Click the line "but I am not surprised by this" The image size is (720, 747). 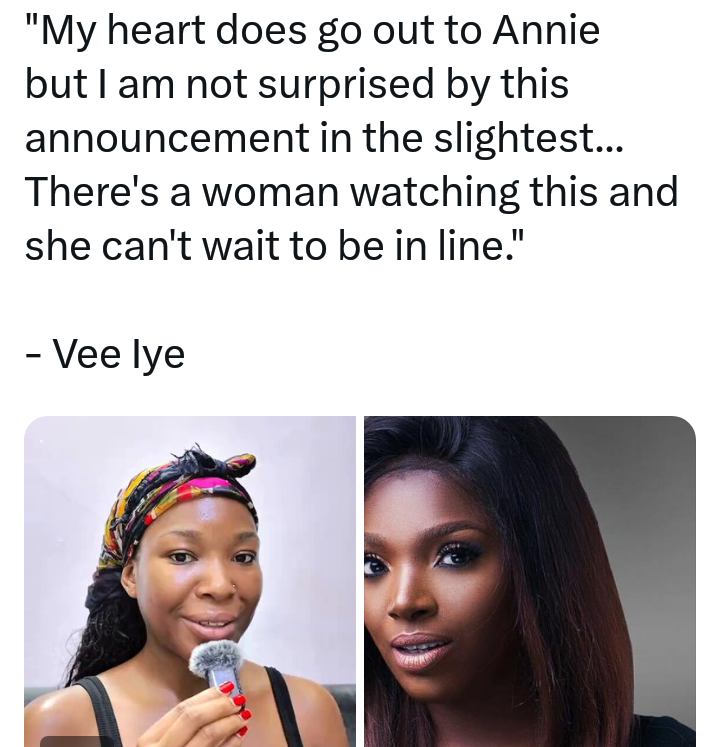pos(297,84)
